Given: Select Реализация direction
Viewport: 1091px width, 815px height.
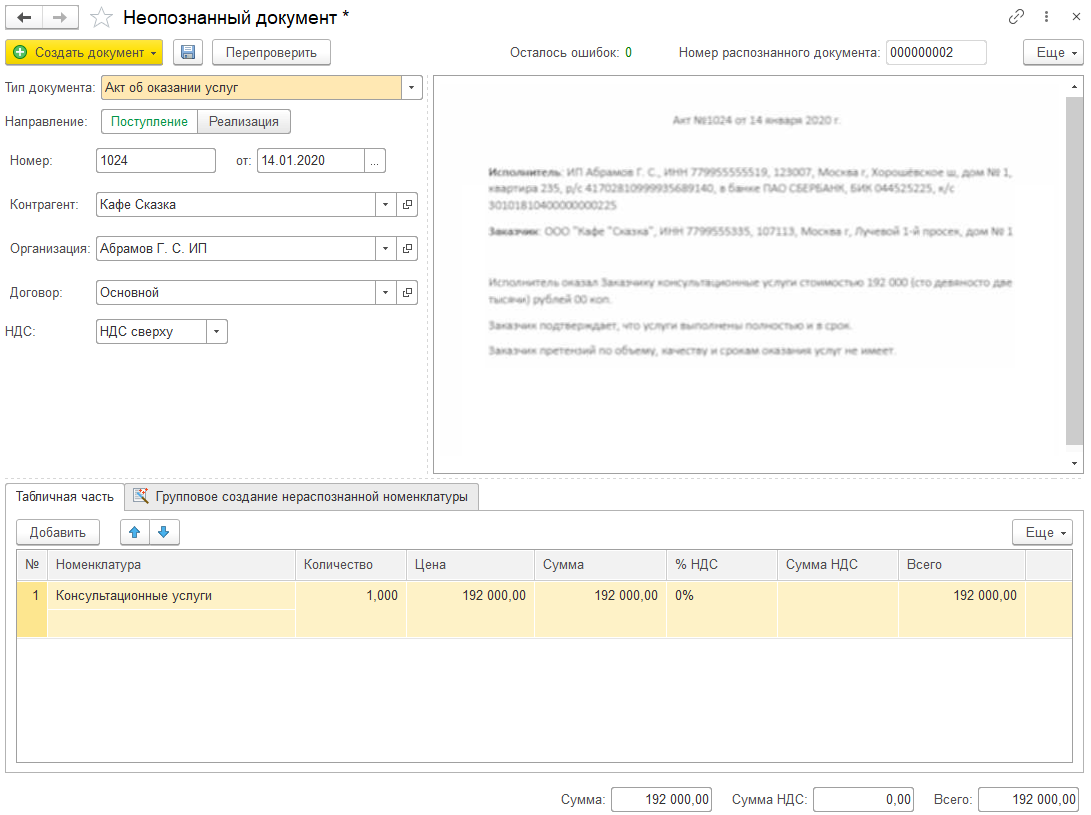Looking at the screenshot, I should pos(244,121).
